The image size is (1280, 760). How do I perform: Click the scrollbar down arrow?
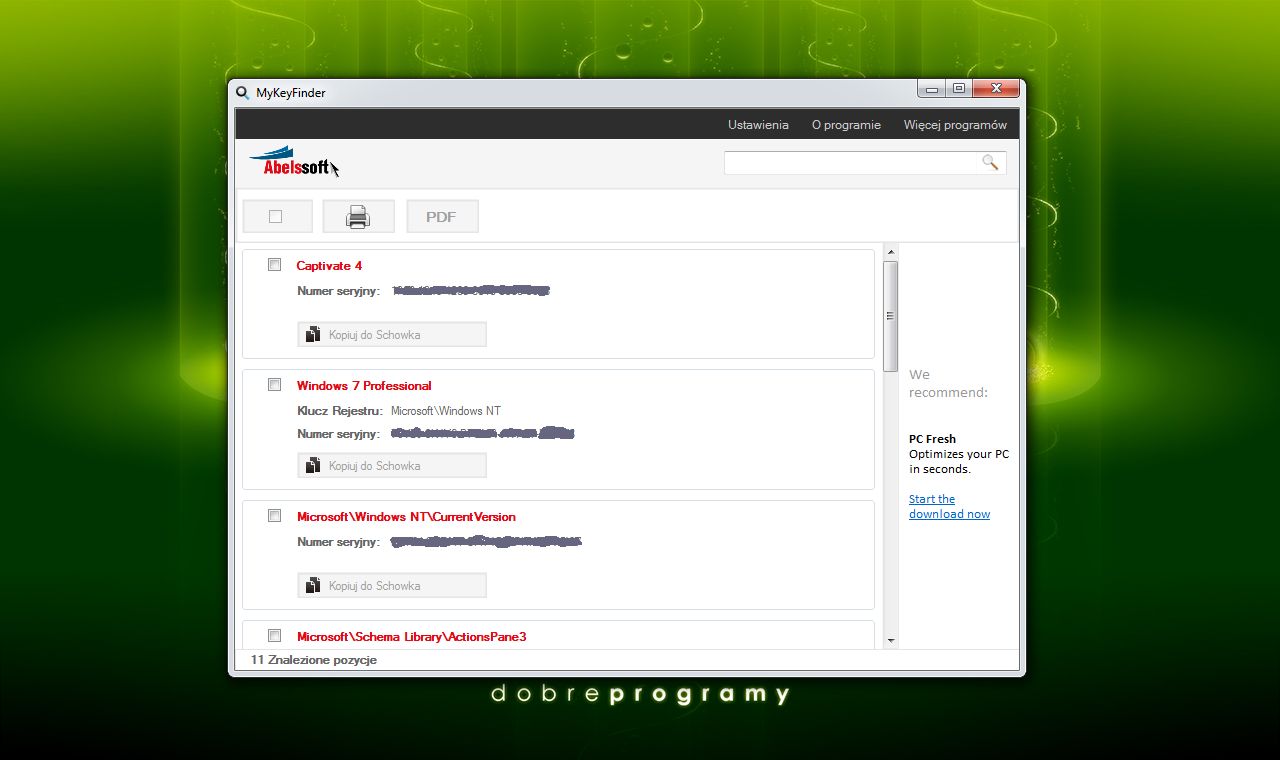click(x=890, y=640)
